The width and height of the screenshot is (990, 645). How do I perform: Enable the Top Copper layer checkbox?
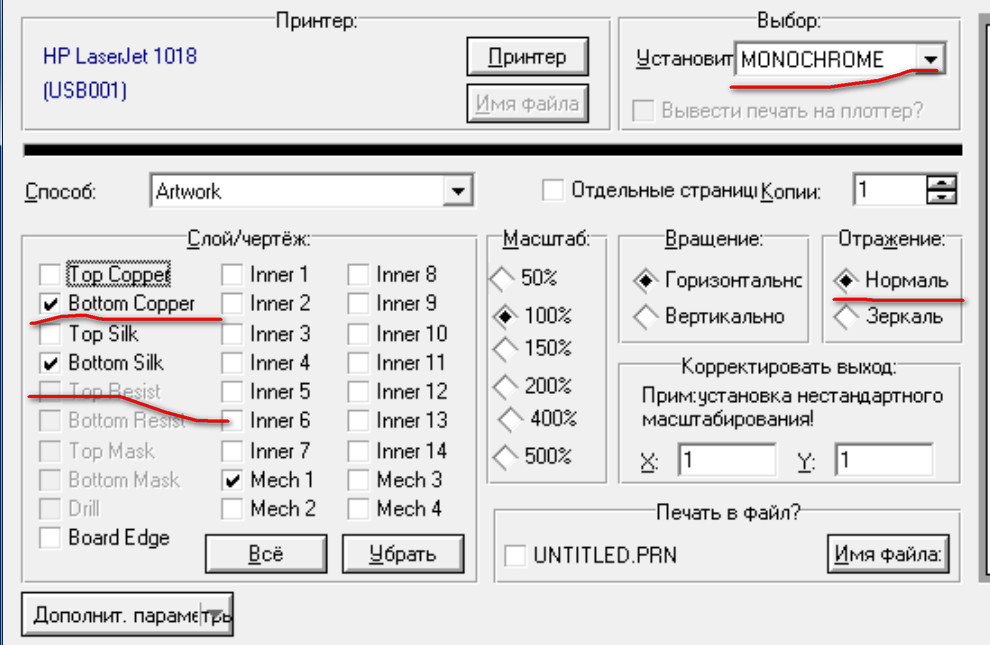[50, 274]
